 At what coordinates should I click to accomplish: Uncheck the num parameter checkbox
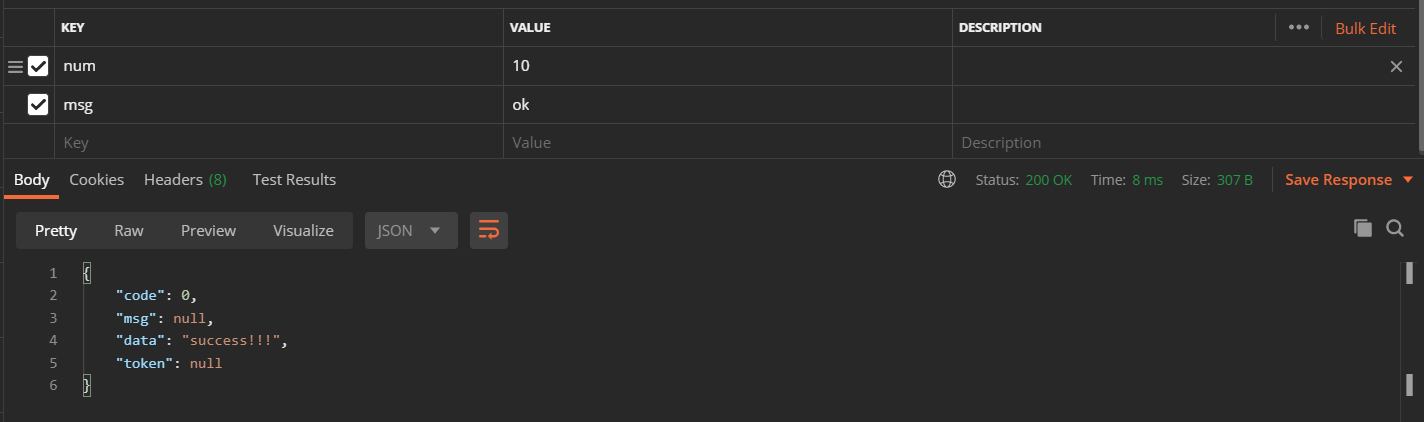click(x=38, y=67)
